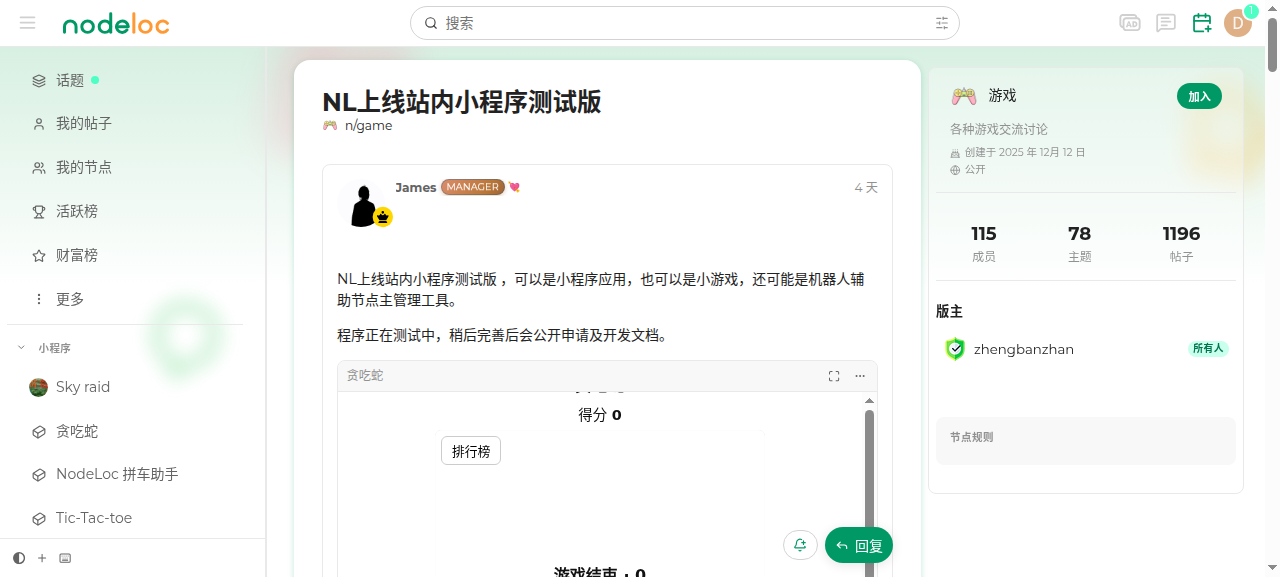
Task: Click the plus icon in sidebar footer
Action: click(42, 558)
